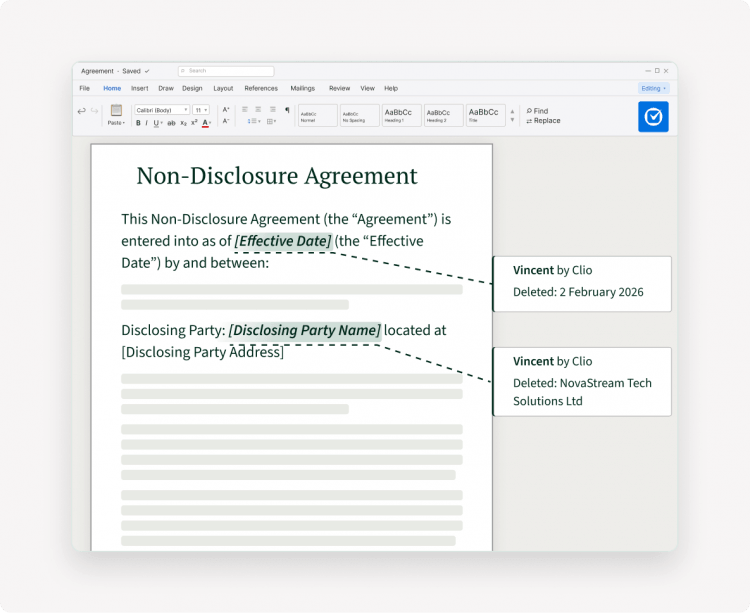Open the Help tab

click(391, 88)
